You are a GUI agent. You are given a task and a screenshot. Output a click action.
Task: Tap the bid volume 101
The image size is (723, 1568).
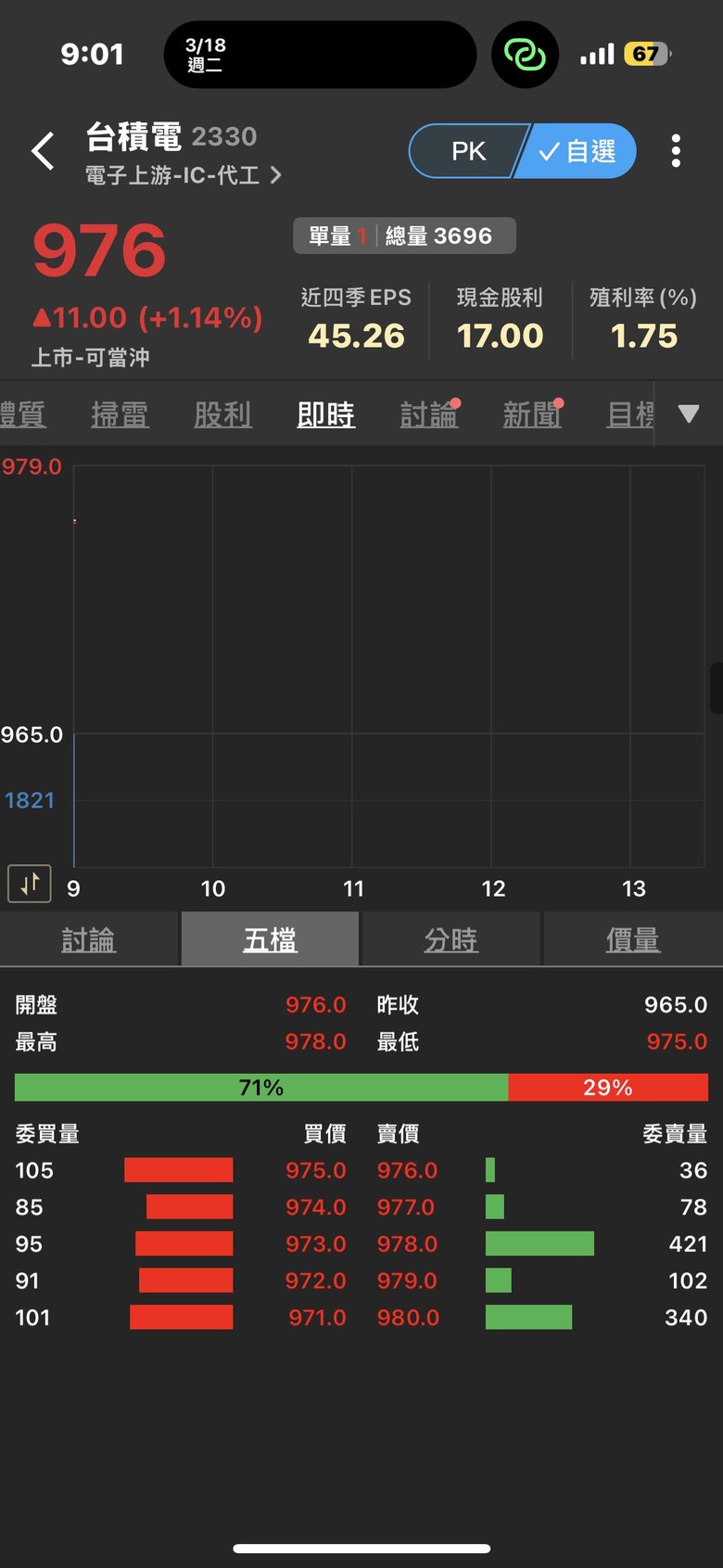click(x=32, y=1318)
